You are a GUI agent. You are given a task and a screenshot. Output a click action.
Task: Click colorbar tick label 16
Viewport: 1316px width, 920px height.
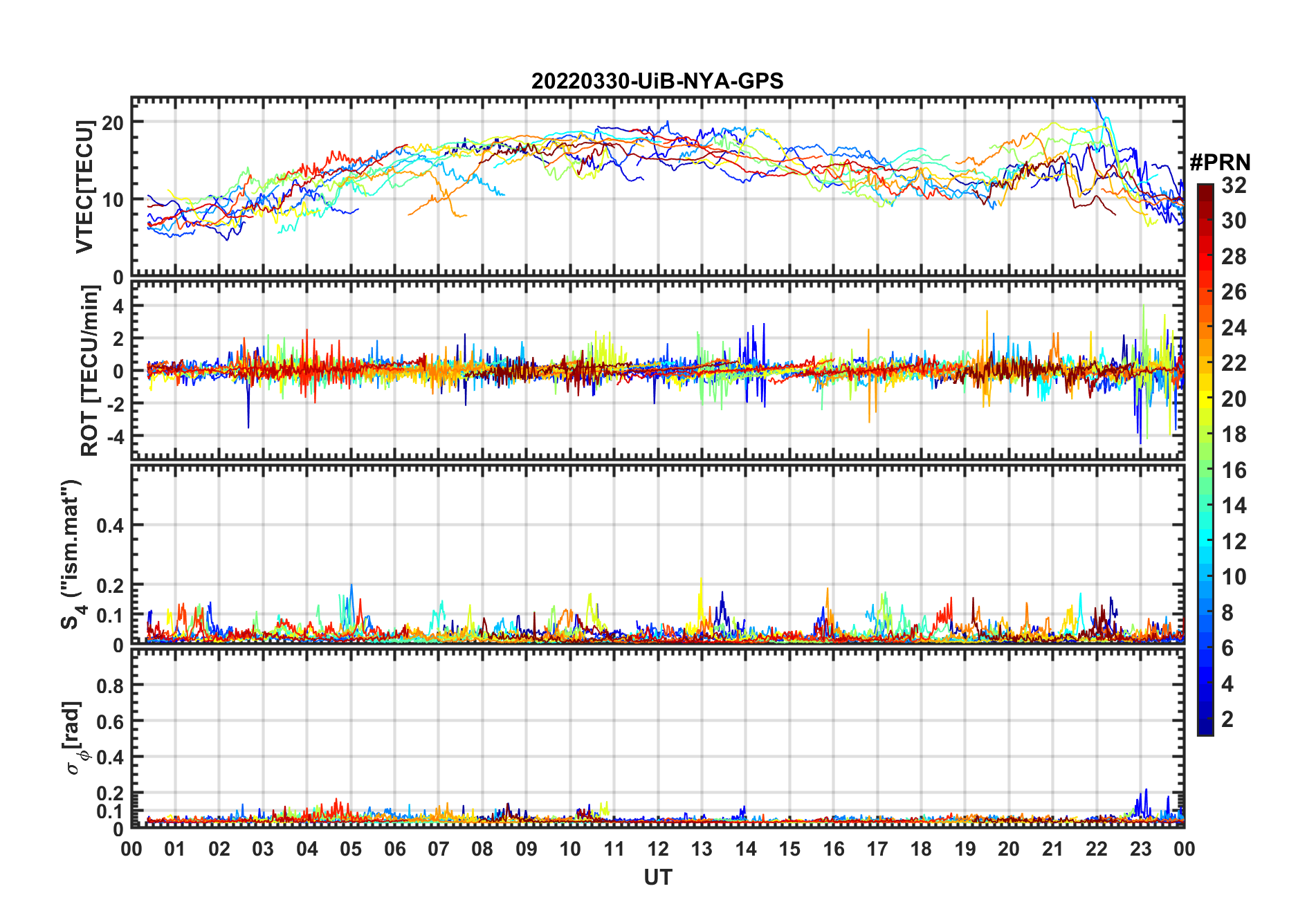(x=1234, y=470)
